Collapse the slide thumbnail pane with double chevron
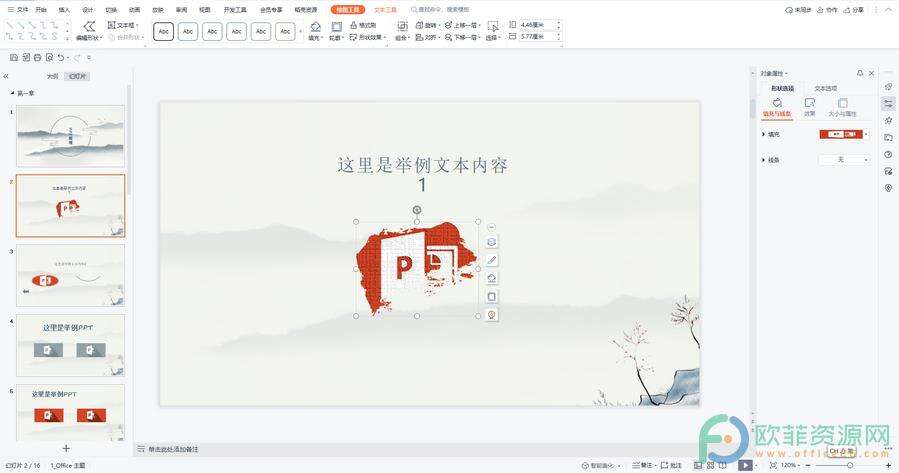 click(6, 76)
